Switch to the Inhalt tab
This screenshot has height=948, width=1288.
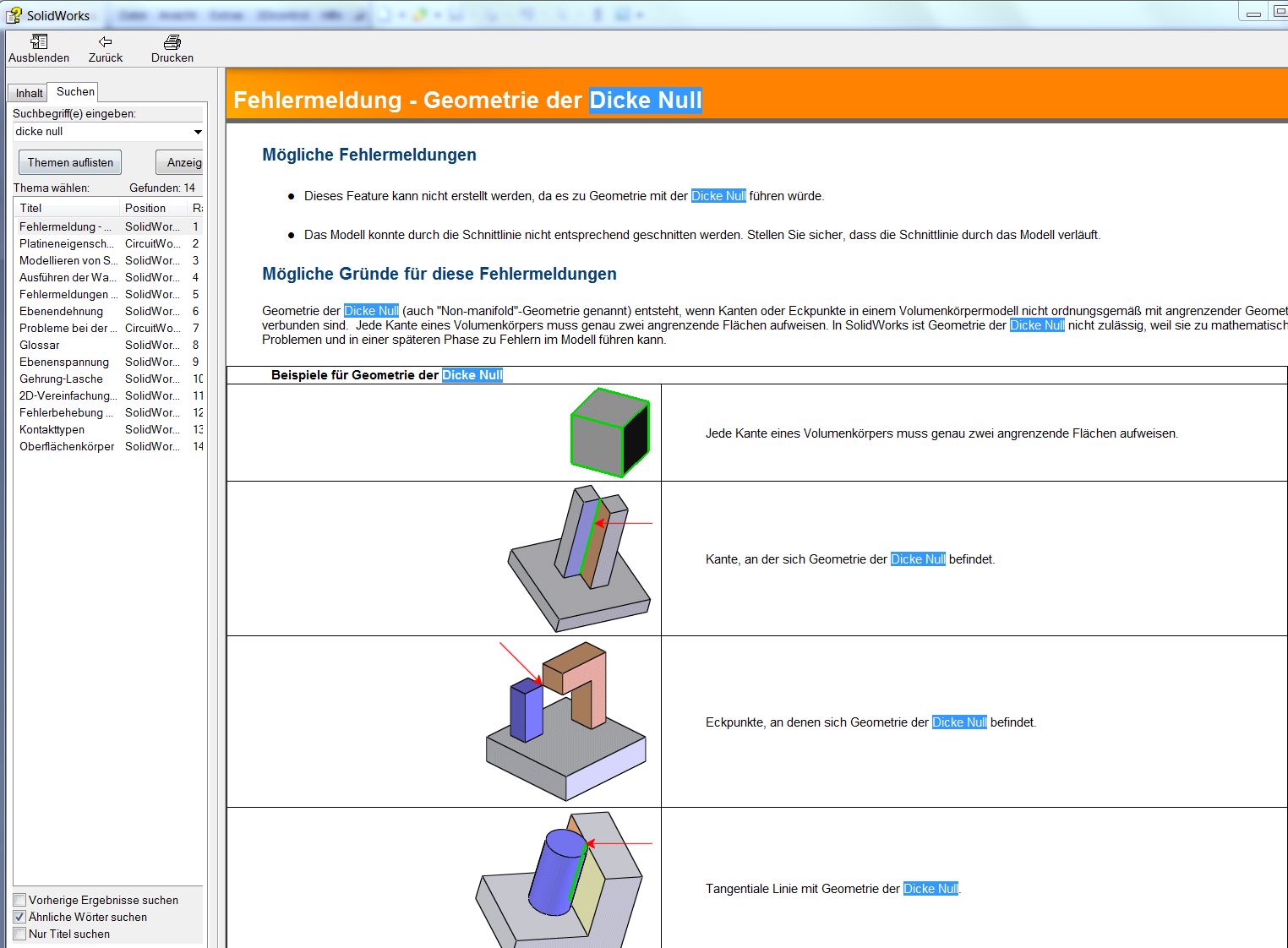pos(29,93)
